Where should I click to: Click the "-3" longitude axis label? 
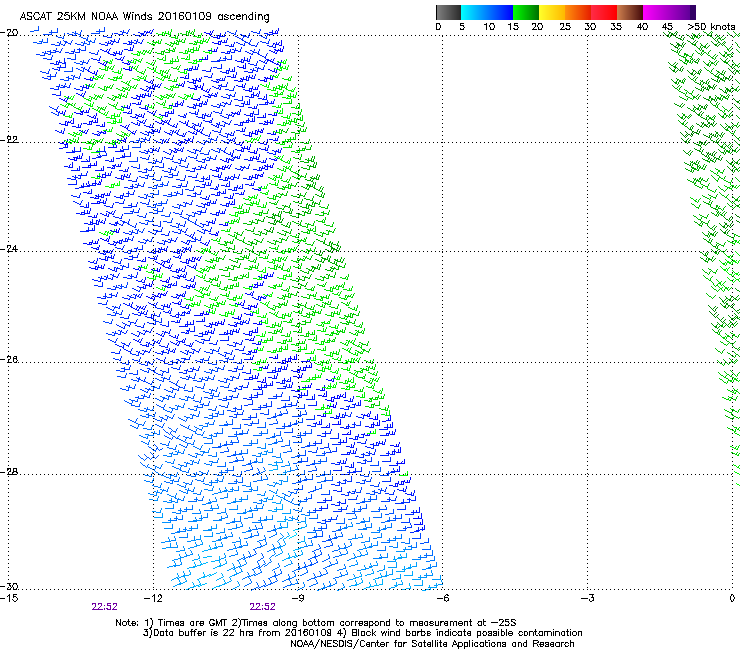pyautogui.click(x=587, y=599)
